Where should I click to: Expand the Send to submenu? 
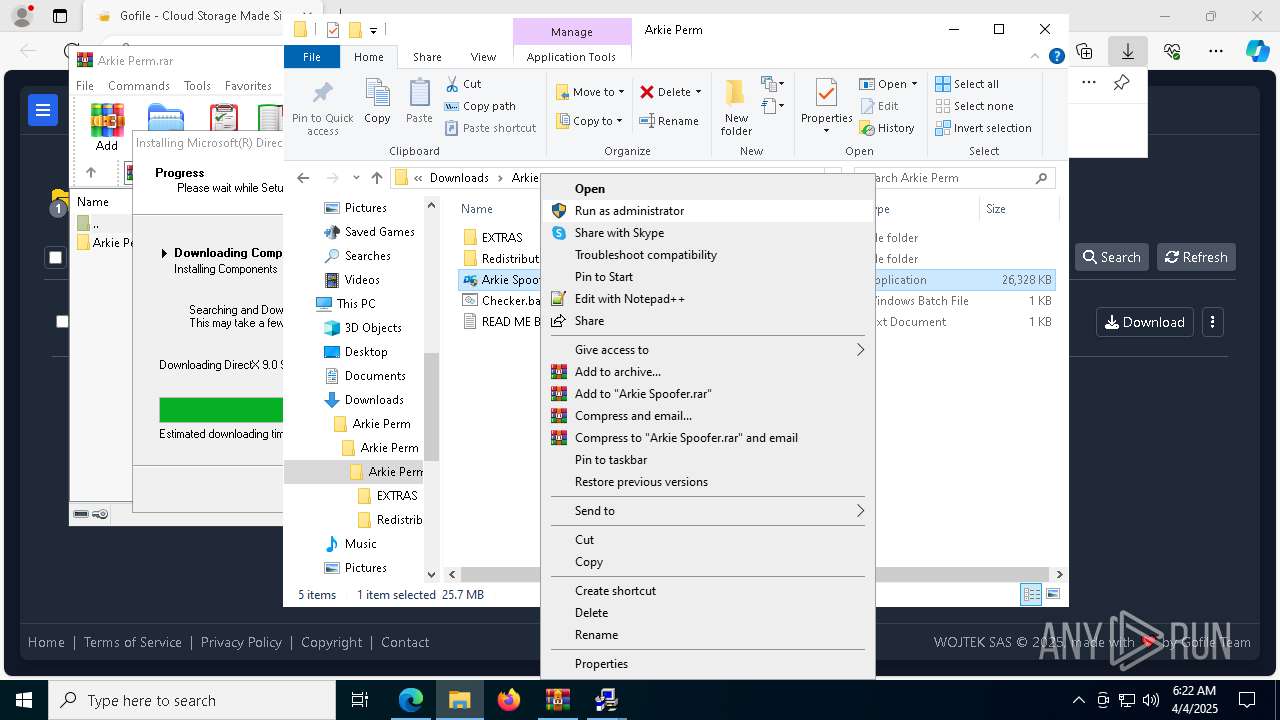[707, 511]
